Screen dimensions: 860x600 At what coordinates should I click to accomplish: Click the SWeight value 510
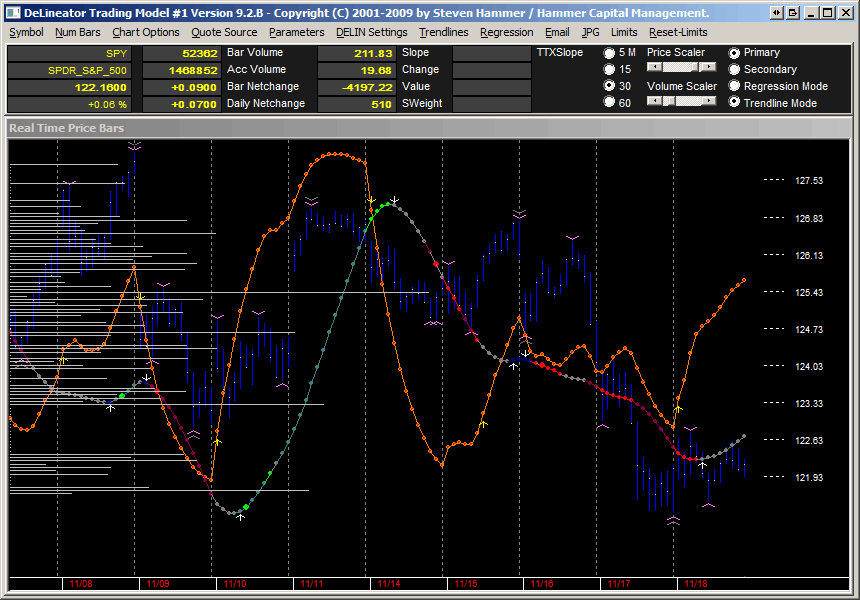(x=357, y=104)
